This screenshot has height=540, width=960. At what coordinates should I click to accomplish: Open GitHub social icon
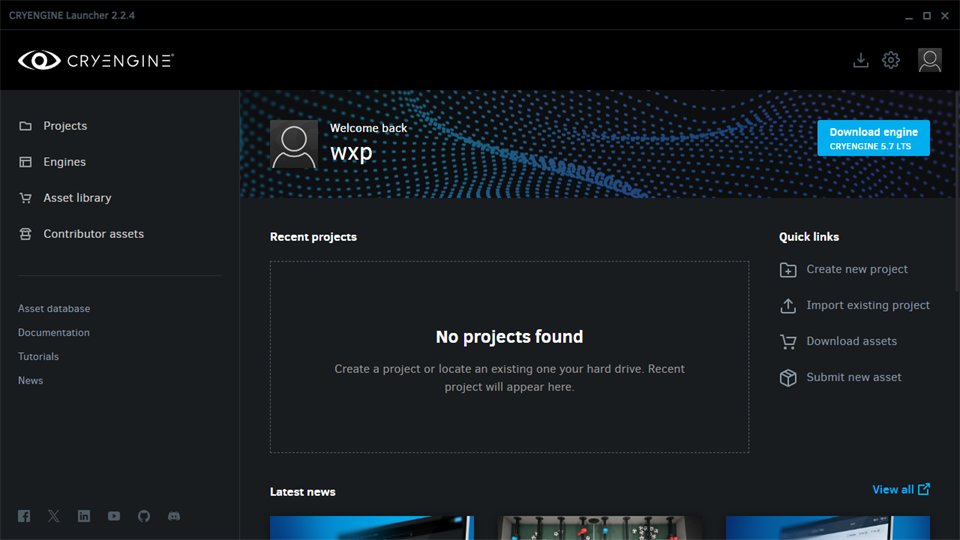[x=144, y=516]
